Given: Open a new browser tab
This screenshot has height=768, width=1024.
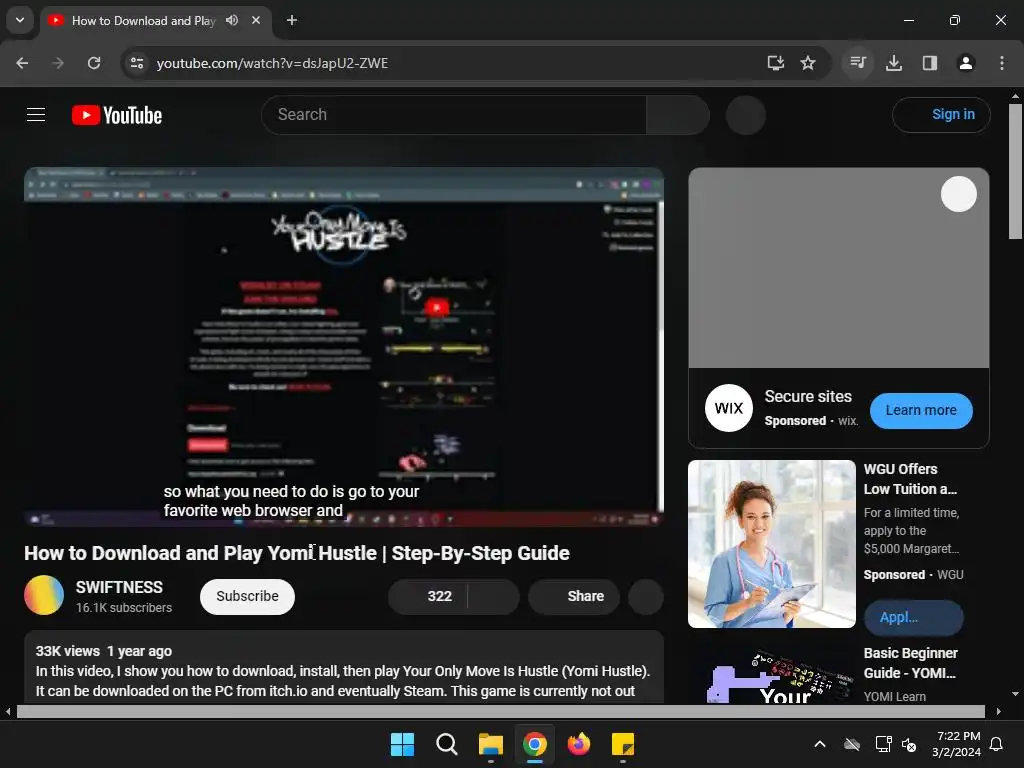Looking at the screenshot, I should pos(292,20).
